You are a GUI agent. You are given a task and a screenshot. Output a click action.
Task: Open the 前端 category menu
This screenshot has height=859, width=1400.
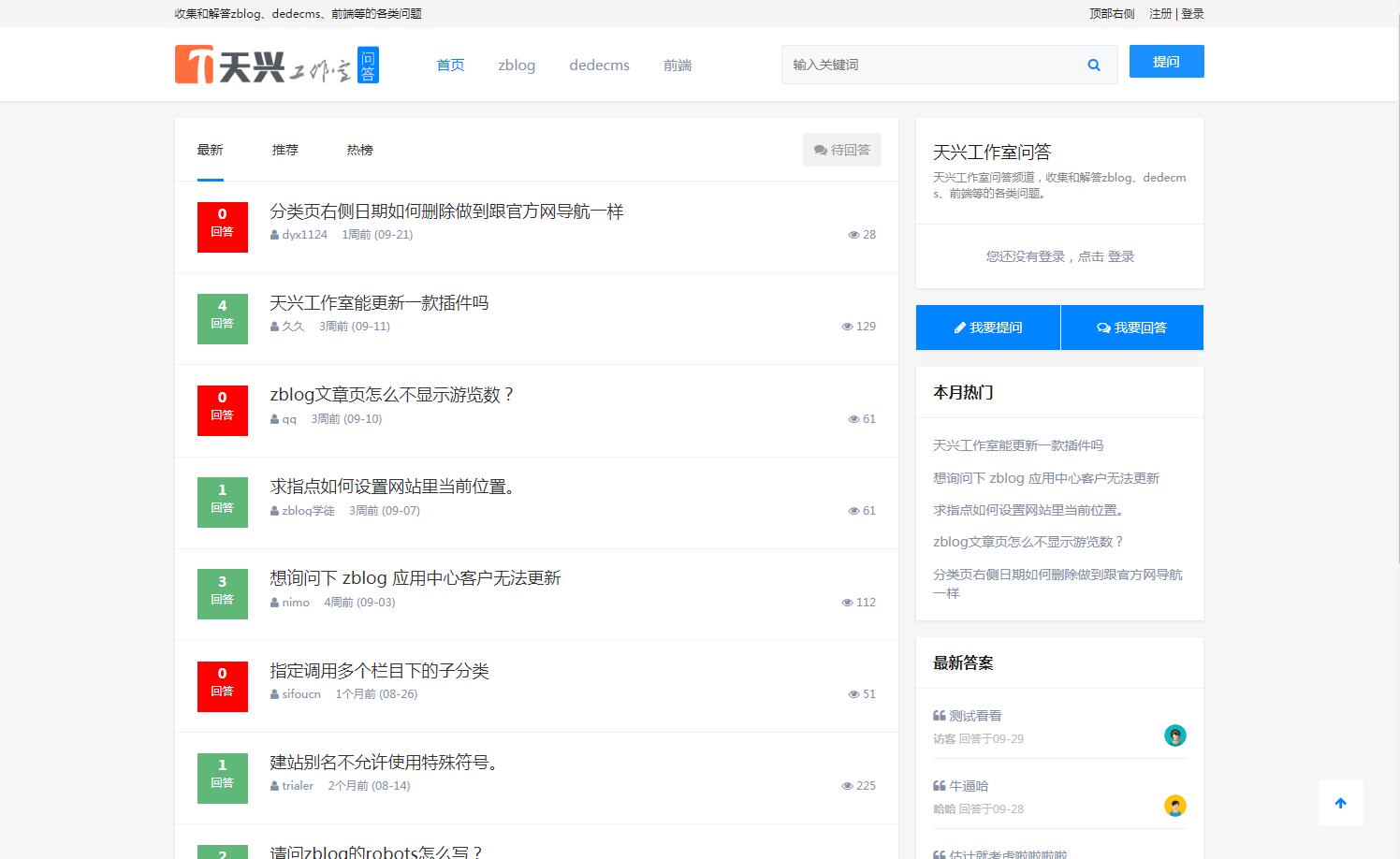pos(677,65)
